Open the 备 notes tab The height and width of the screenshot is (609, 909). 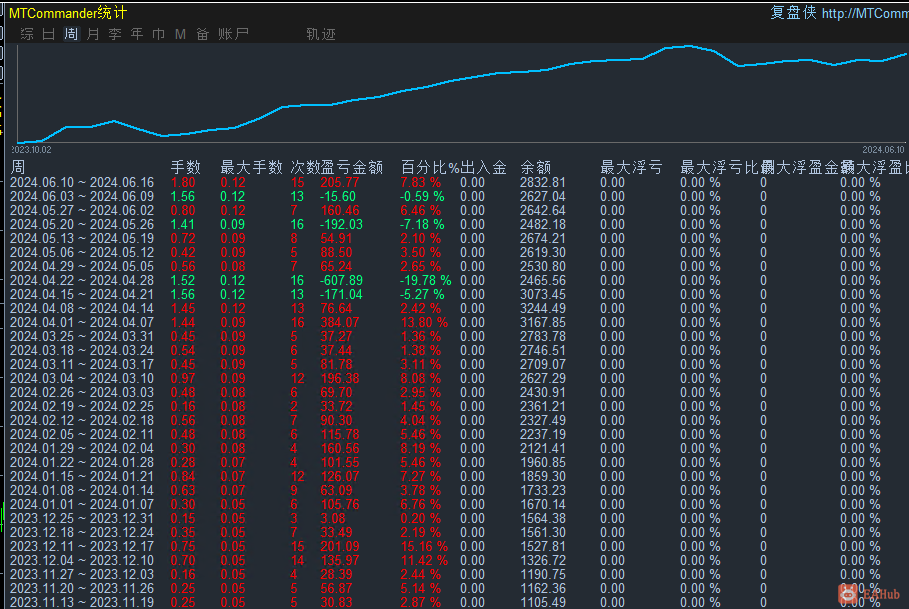202,34
